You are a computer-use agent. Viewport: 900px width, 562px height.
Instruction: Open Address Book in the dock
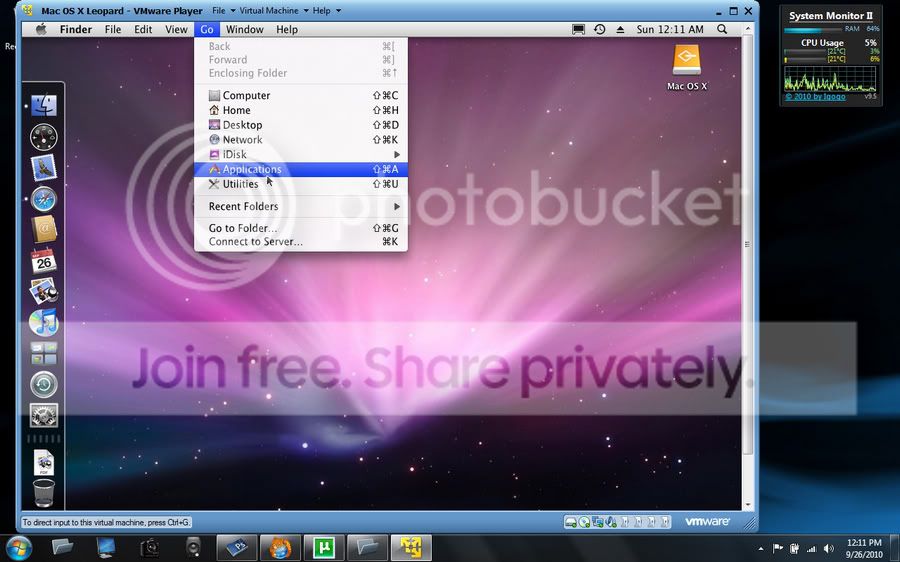(44, 230)
